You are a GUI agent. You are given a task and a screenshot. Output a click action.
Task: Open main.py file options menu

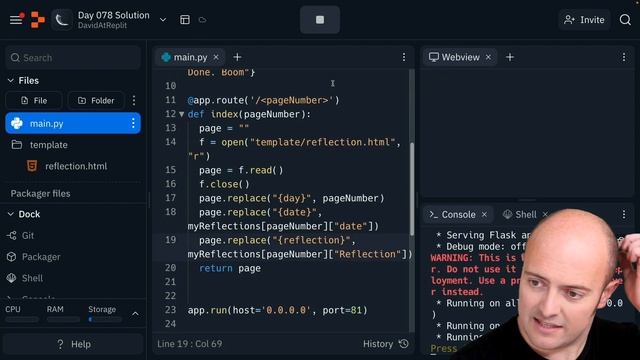tap(133, 123)
